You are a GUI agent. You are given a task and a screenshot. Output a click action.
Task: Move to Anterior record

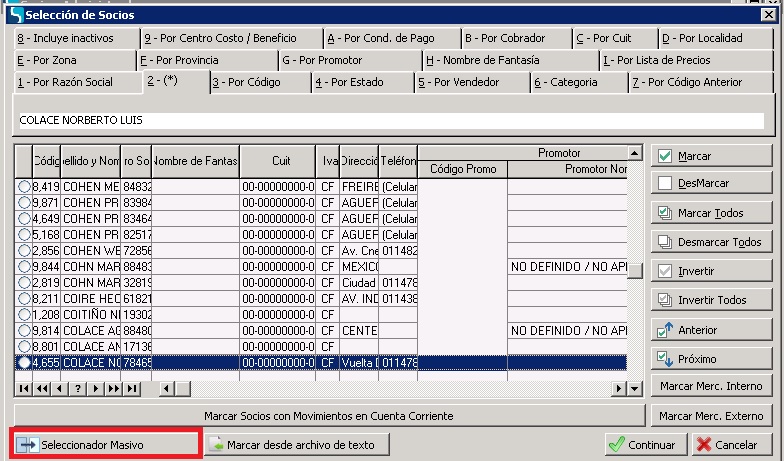pyautogui.click(x=711, y=329)
